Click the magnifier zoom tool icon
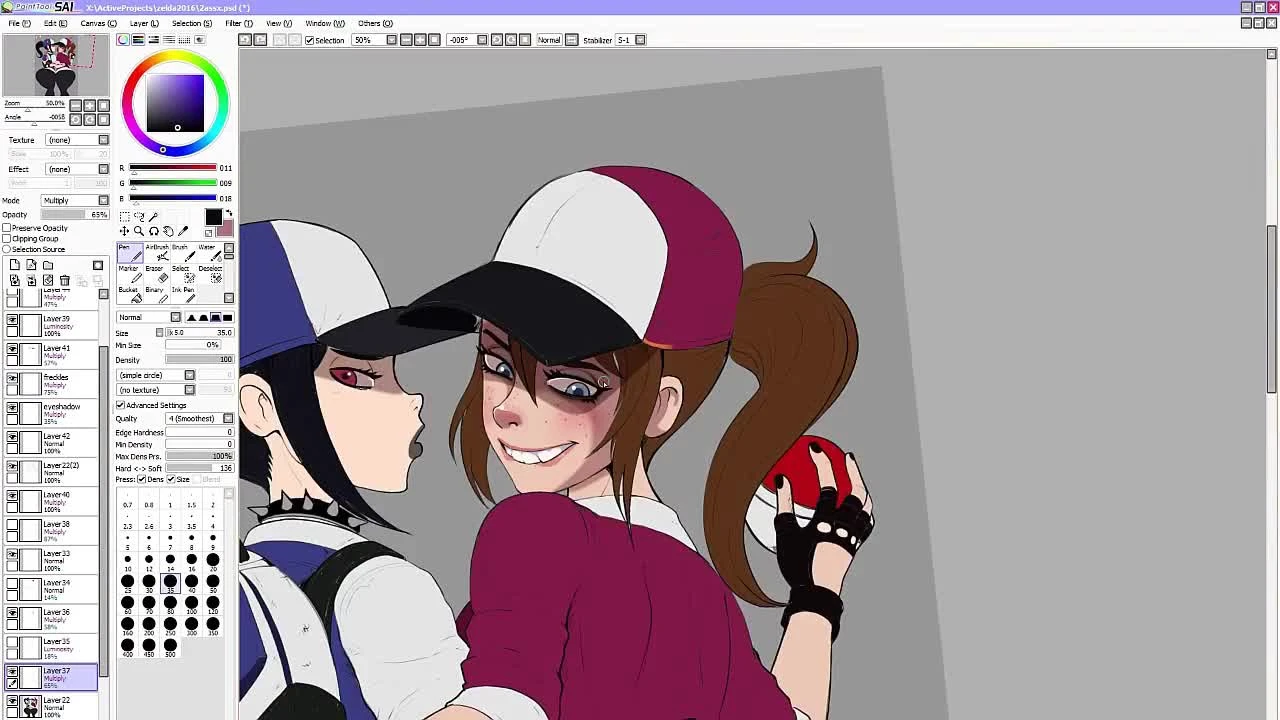The width and height of the screenshot is (1280, 720). [139, 231]
